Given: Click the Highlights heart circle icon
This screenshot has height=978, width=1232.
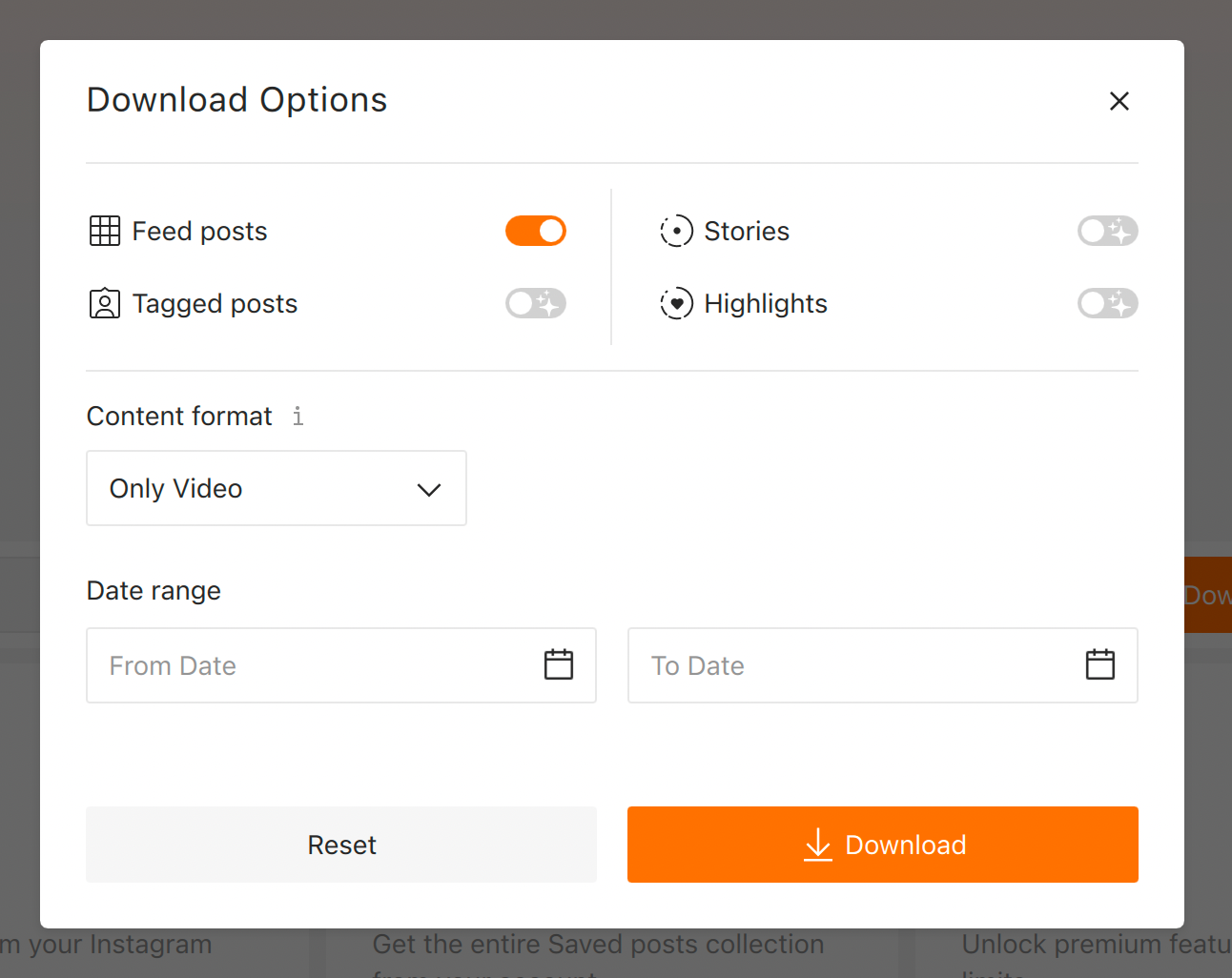Looking at the screenshot, I should coord(676,303).
